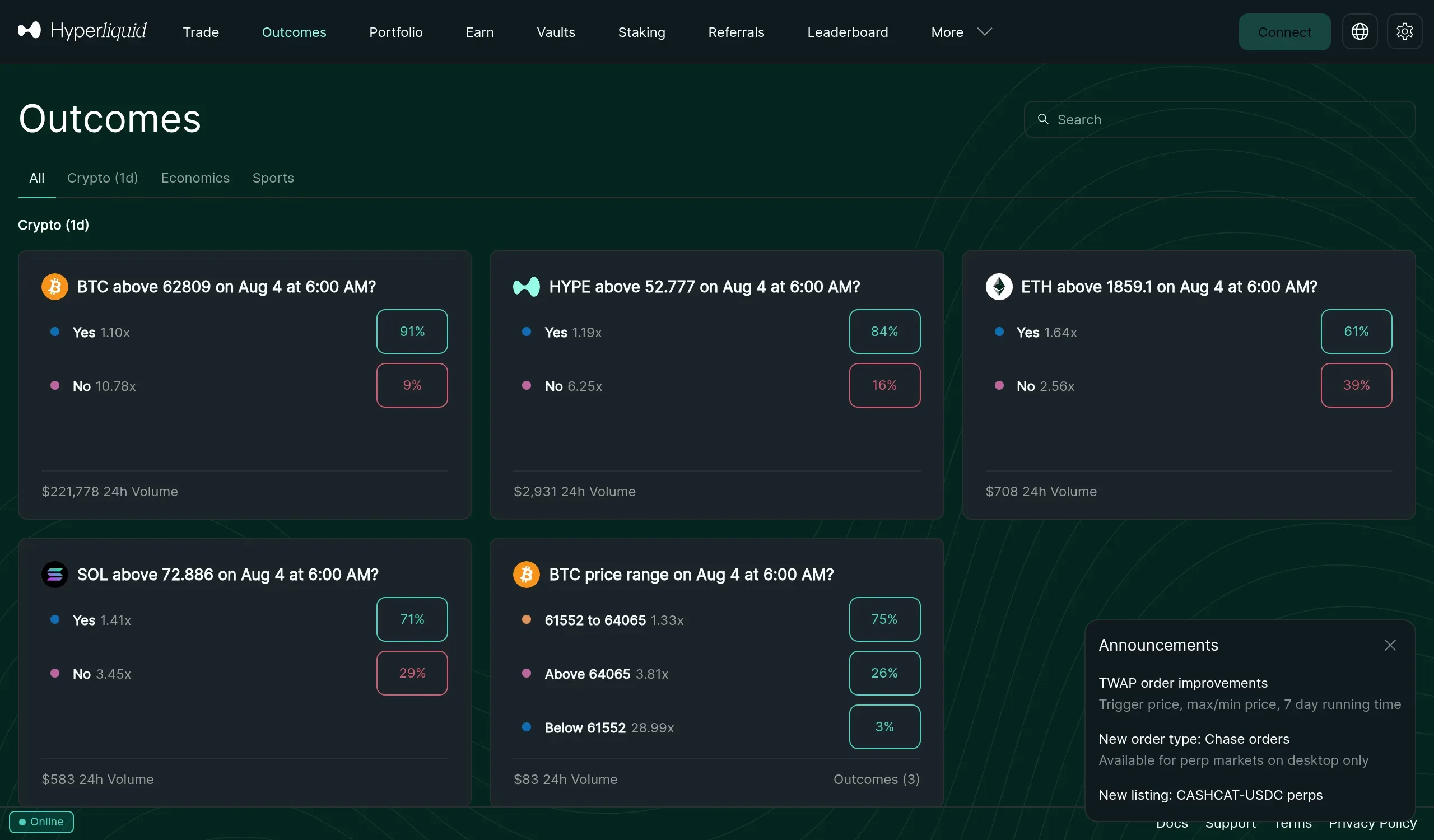This screenshot has height=840, width=1434.
Task: Select the All category tab
Action: click(x=37, y=178)
